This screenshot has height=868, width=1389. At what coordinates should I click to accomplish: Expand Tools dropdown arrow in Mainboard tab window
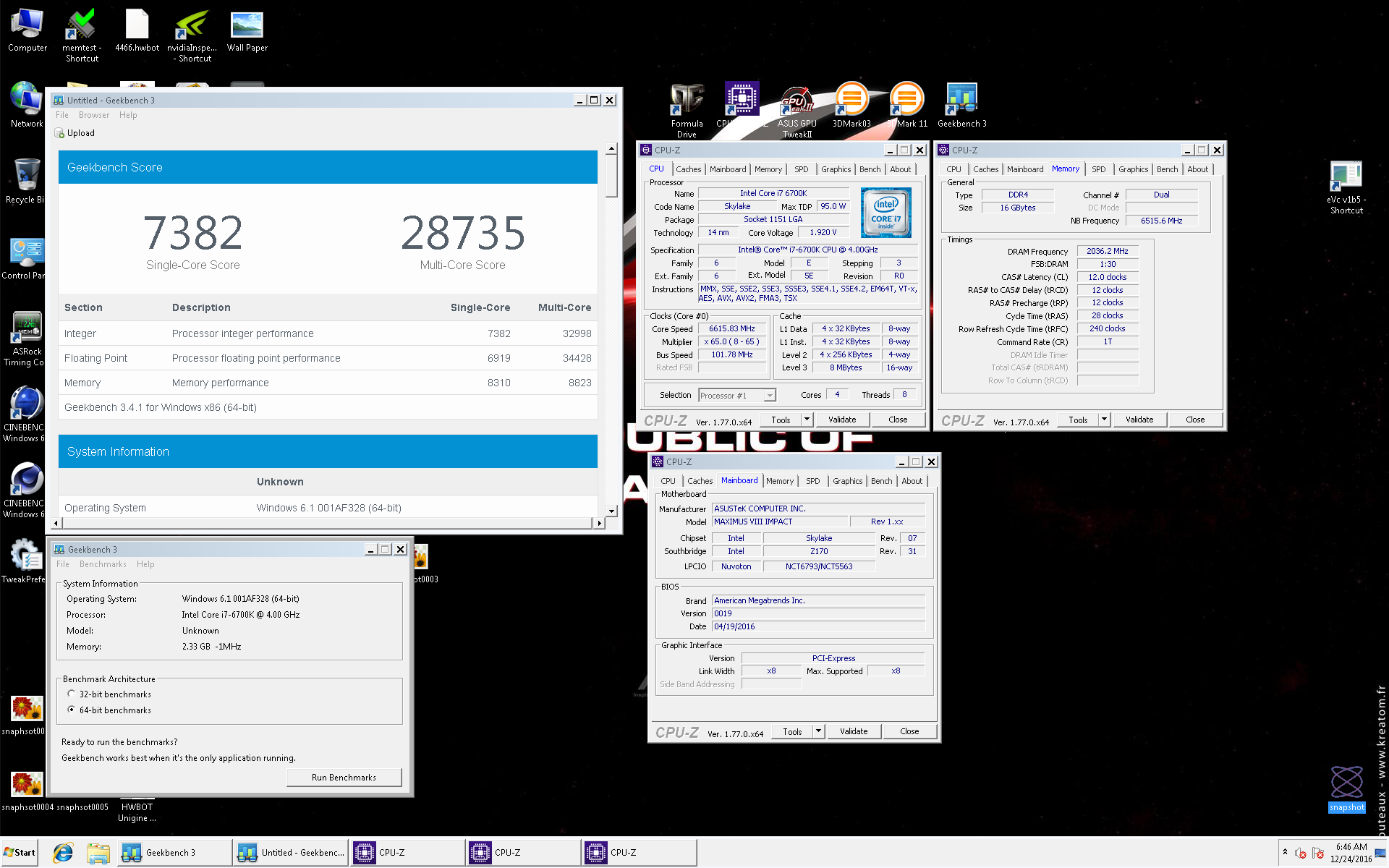click(x=818, y=731)
